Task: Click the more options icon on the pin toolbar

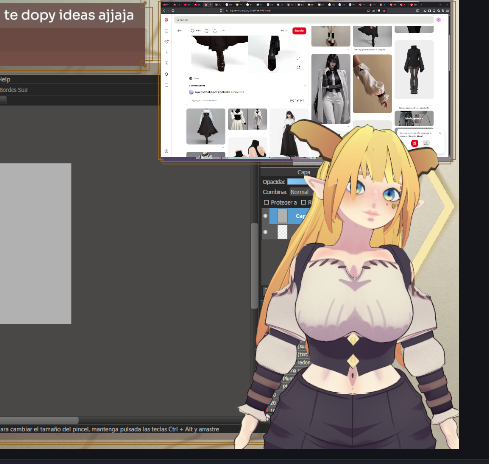Action: tap(224, 31)
